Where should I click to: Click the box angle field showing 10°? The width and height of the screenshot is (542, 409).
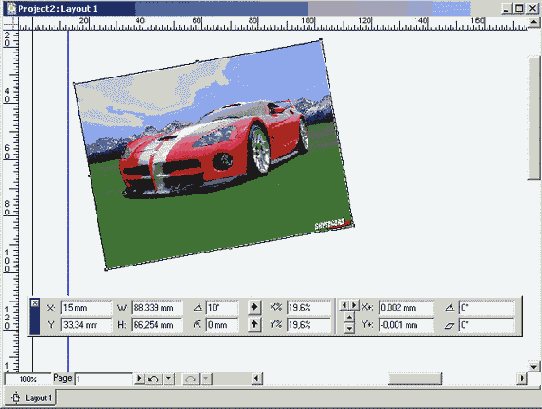point(222,308)
